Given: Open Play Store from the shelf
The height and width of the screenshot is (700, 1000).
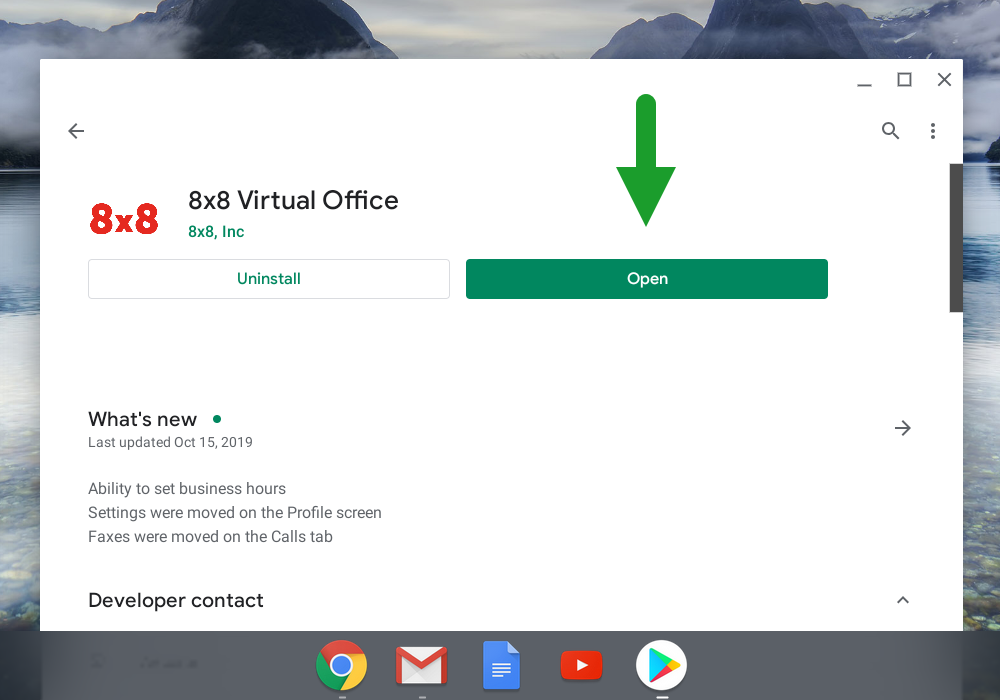Looking at the screenshot, I should (x=661, y=666).
